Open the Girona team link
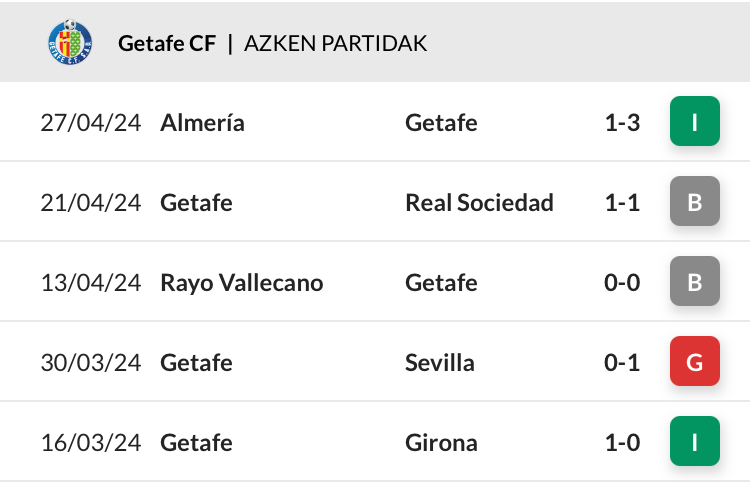Image resolution: width=750 pixels, height=483 pixels. click(441, 442)
